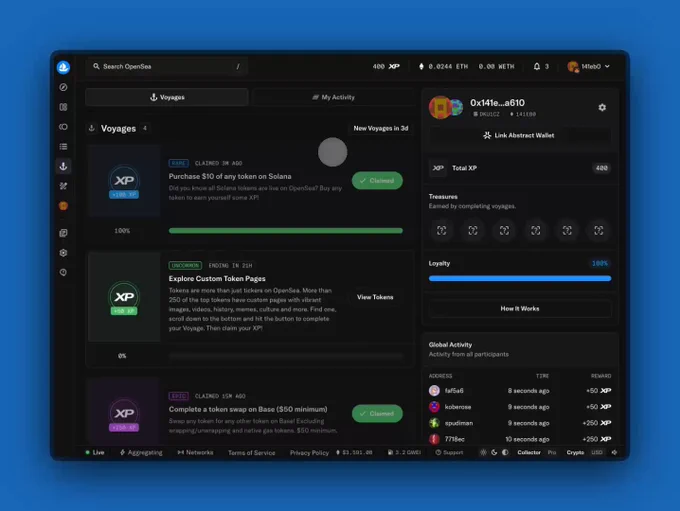
Task: Switch to dark theme moon icon
Action: click(494, 452)
